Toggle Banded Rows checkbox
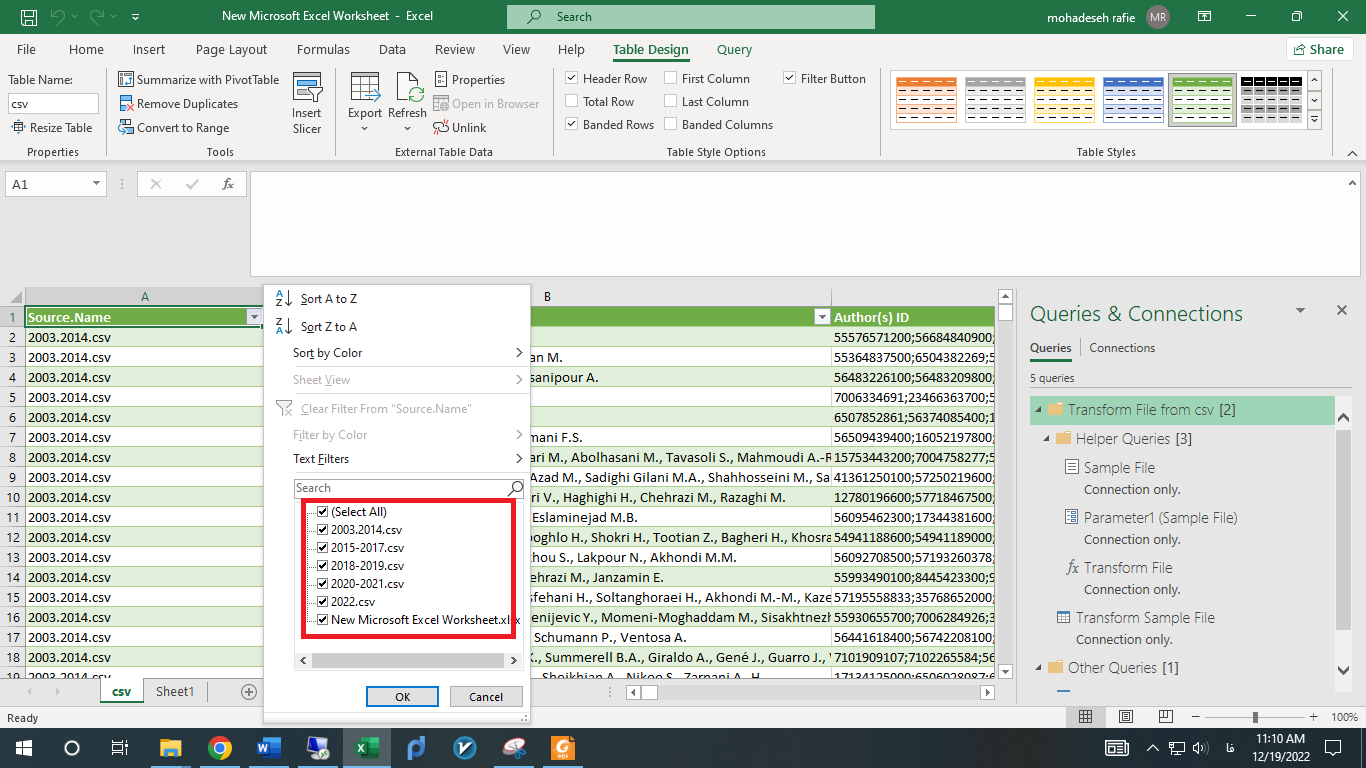1366x768 pixels. pyautogui.click(x=572, y=124)
